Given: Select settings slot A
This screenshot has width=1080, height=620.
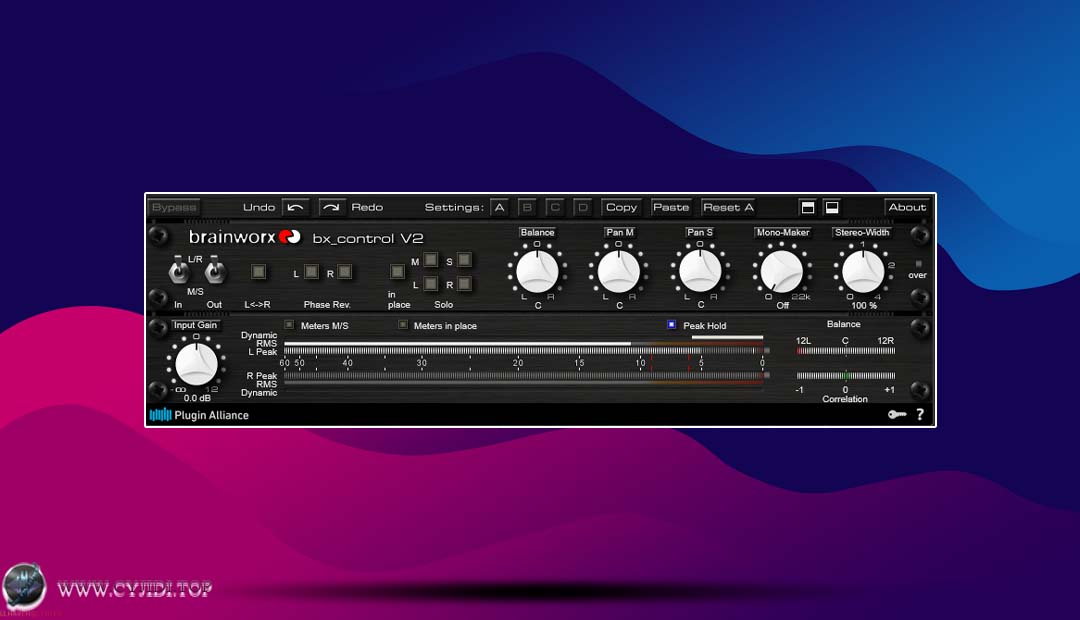Looking at the screenshot, I should [499, 207].
